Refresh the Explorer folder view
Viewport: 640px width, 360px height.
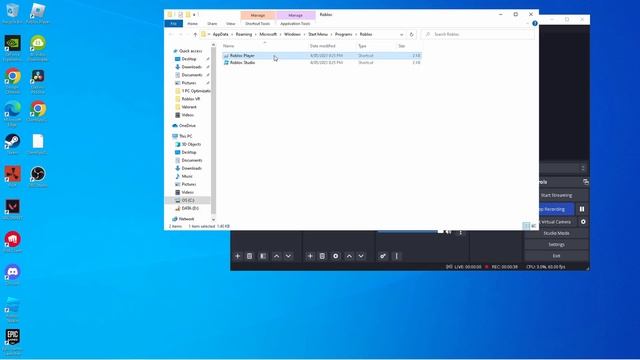click(411, 34)
